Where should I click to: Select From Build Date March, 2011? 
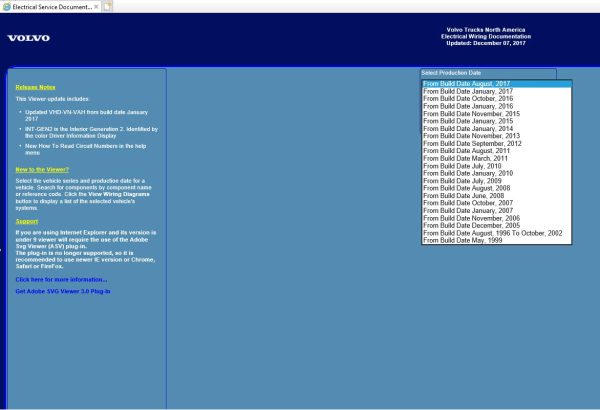coord(497,158)
